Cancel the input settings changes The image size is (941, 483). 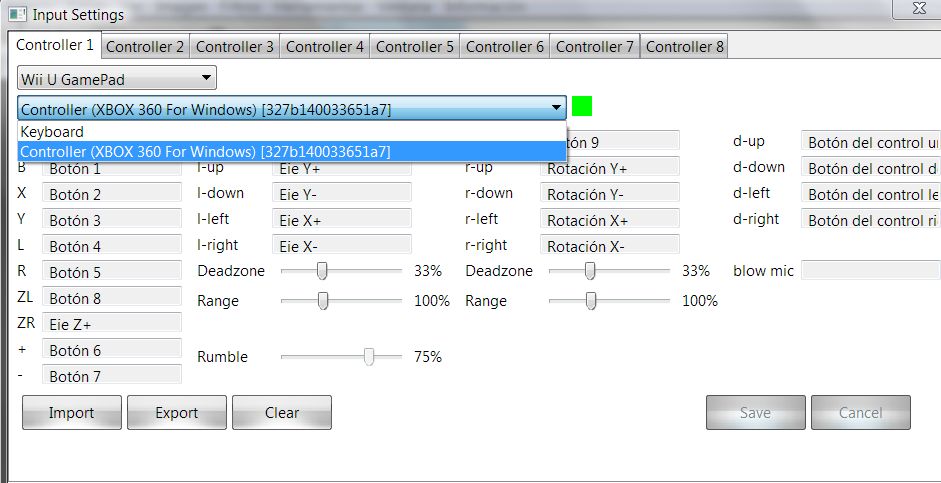coord(861,413)
